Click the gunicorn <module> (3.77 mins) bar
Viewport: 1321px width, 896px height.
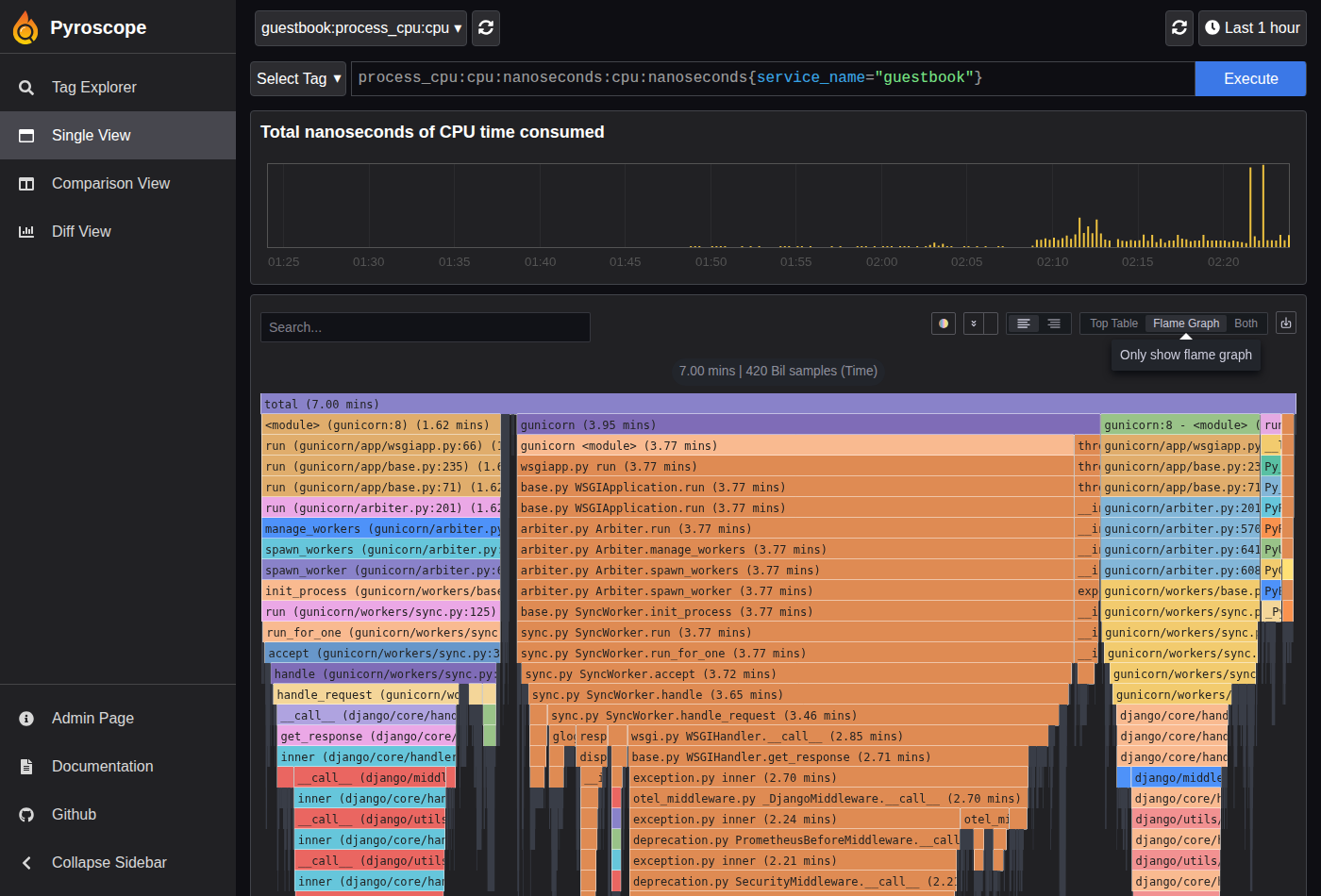(x=795, y=446)
